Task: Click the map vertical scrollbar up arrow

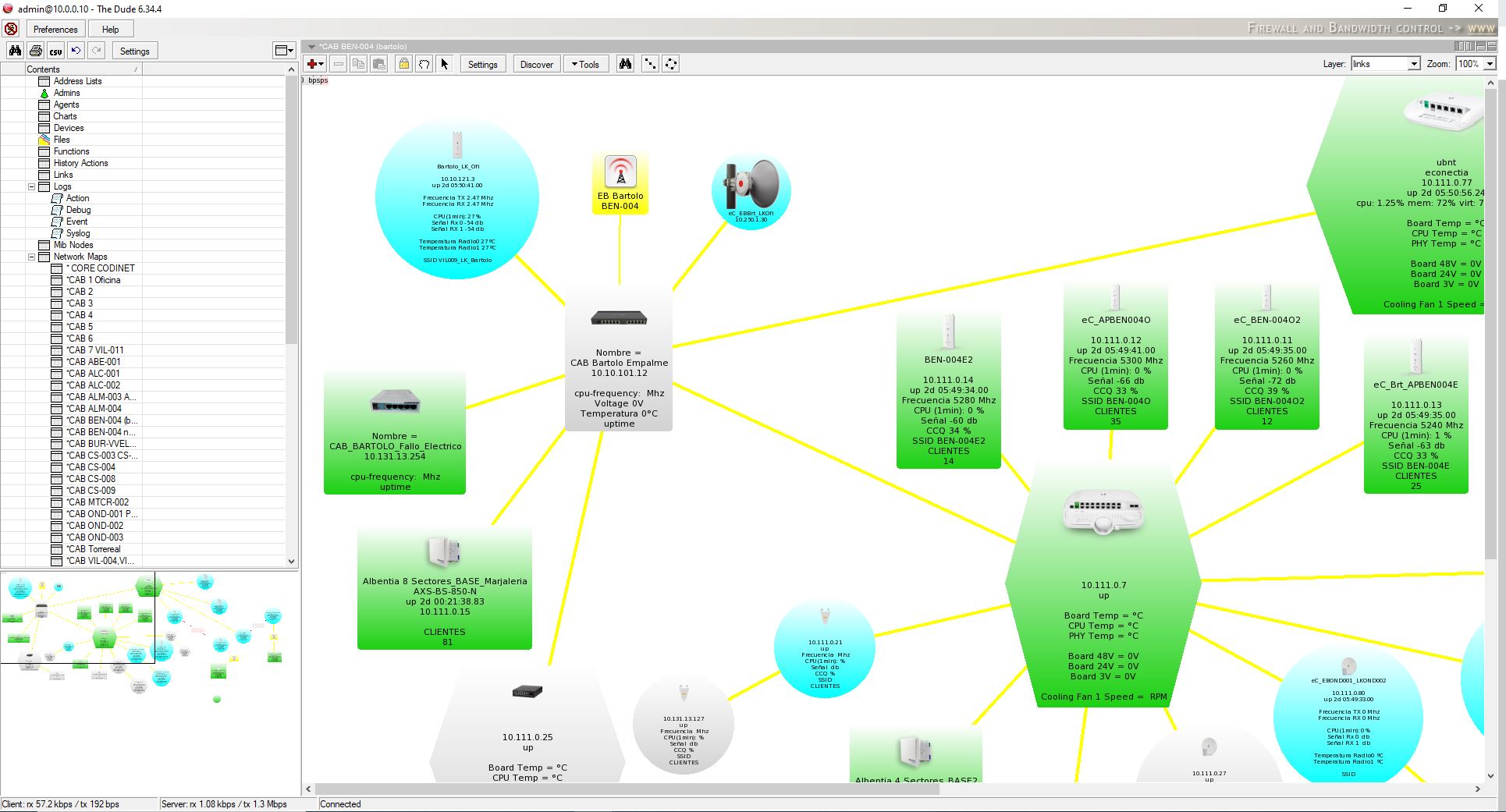Action: pos(1491,81)
